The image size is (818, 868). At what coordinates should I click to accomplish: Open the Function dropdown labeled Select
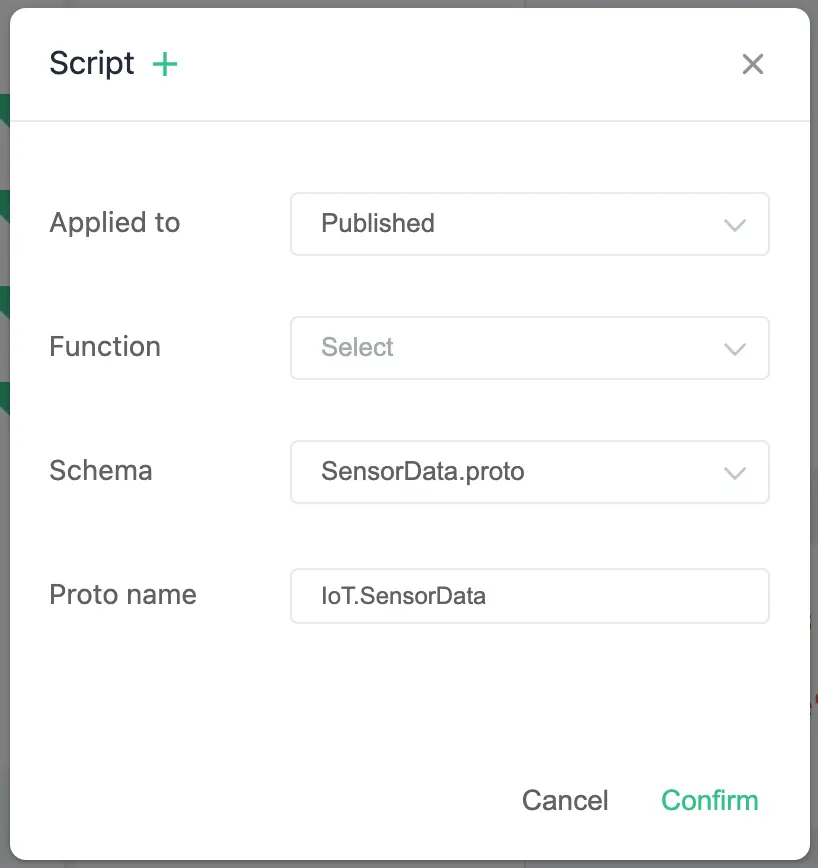coord(530,348)
